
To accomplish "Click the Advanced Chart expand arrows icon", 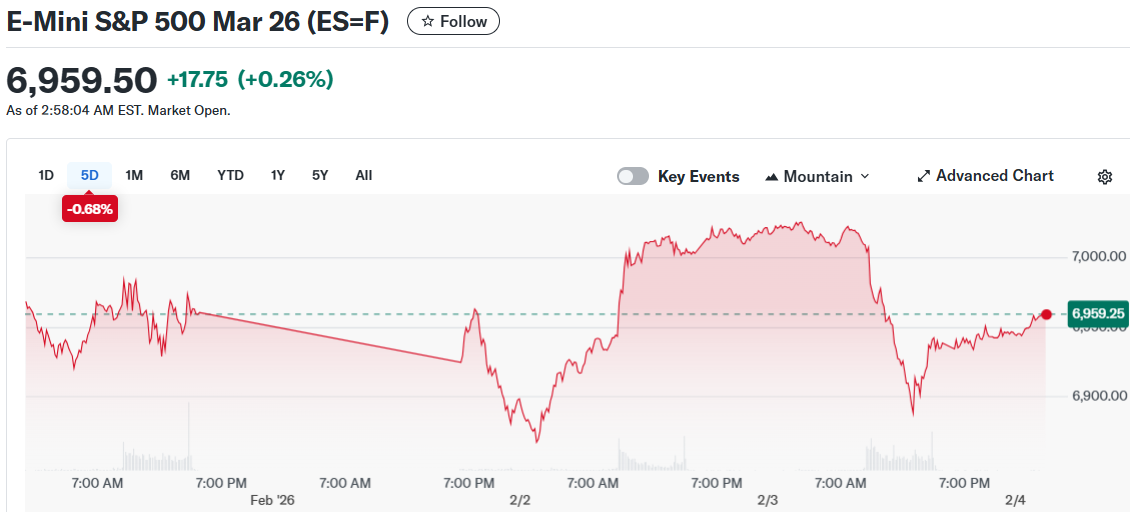I will (923, 176).
